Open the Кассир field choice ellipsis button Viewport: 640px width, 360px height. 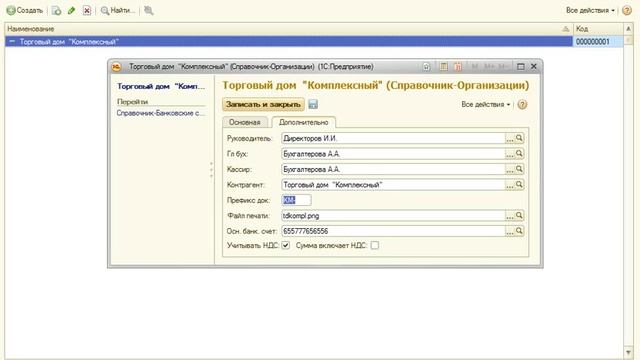(510, 169)
